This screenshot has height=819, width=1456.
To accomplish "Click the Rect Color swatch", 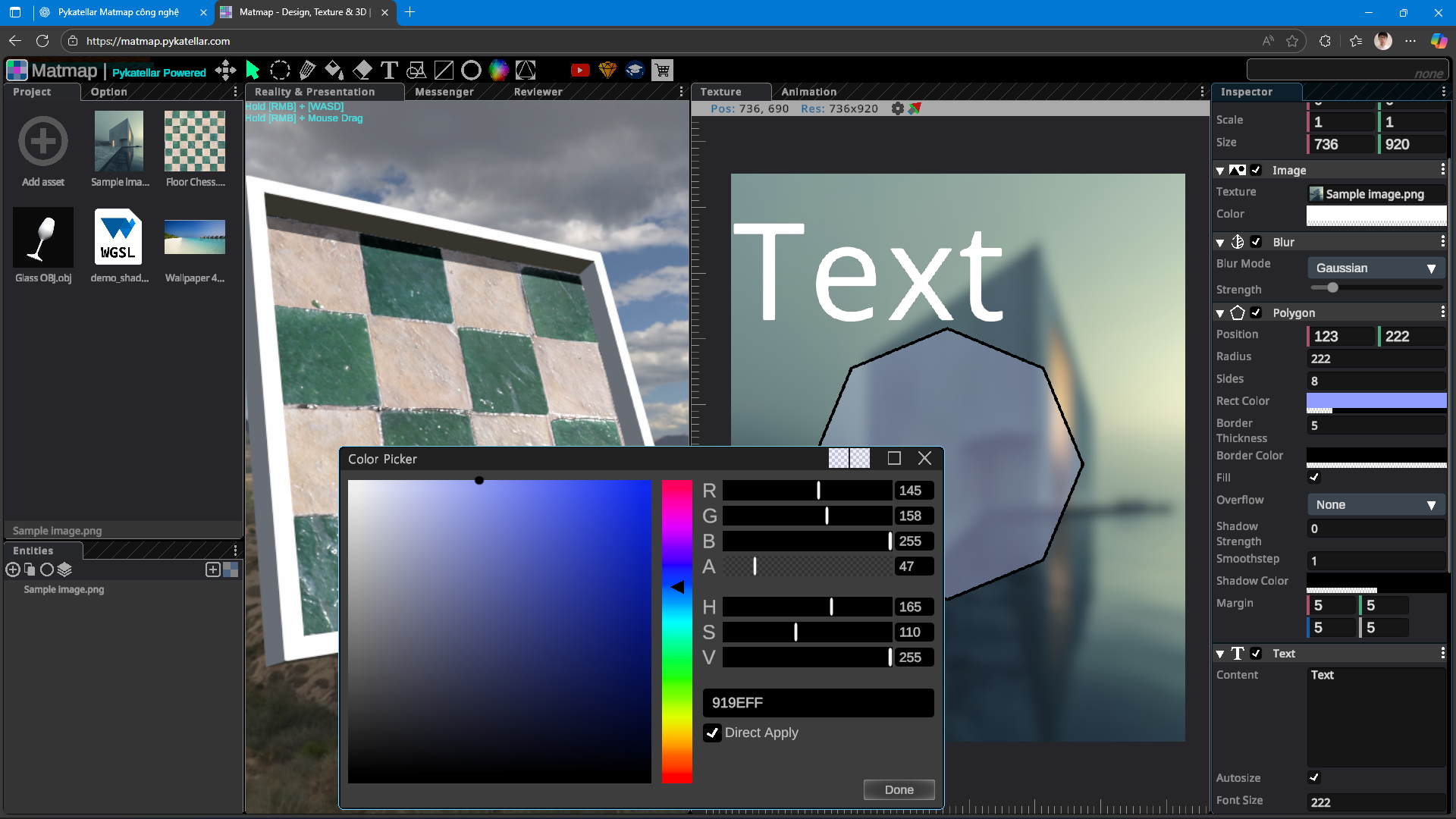I will 1376,400.
